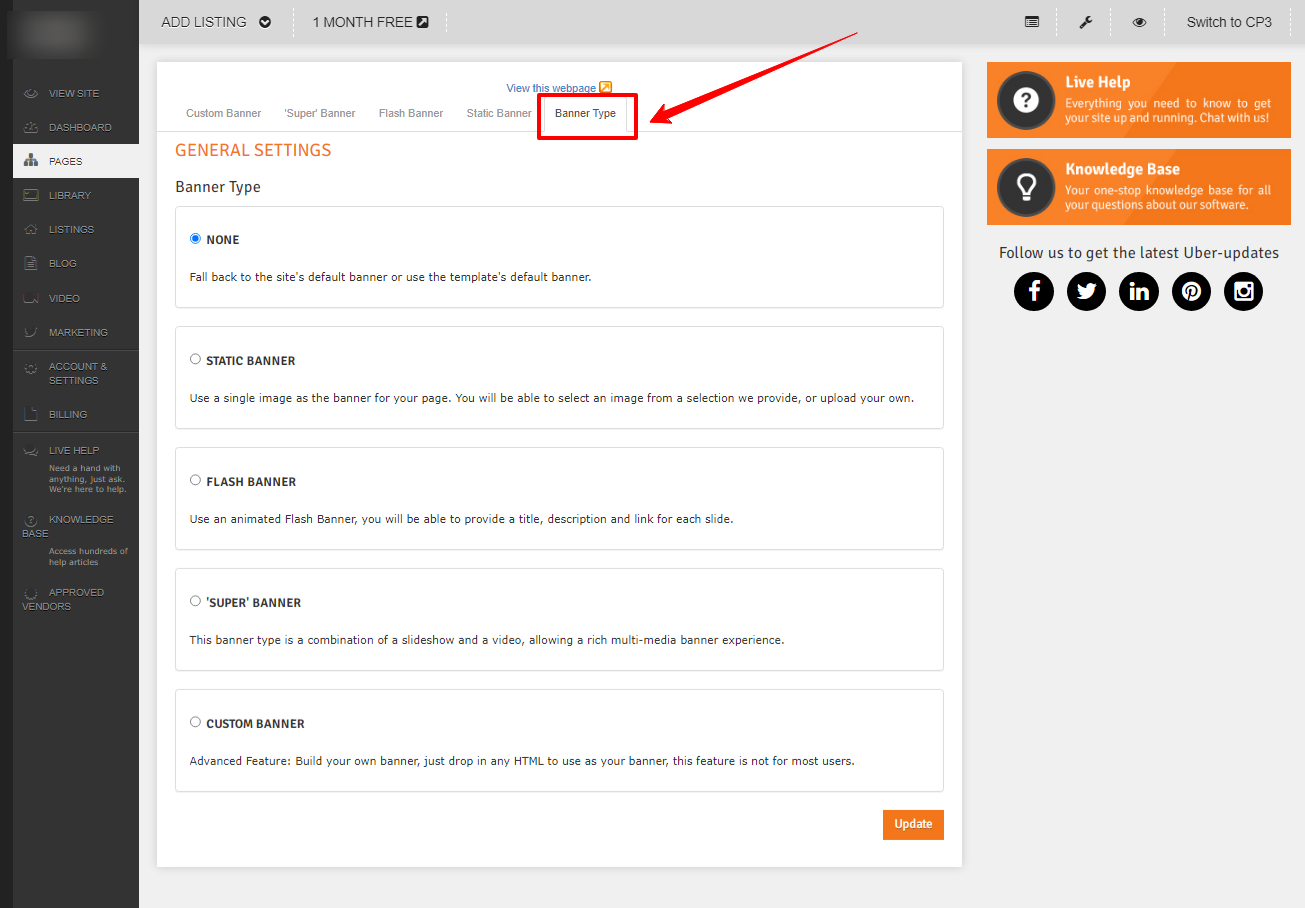Click the orange Update button

(x=913, y=824)
